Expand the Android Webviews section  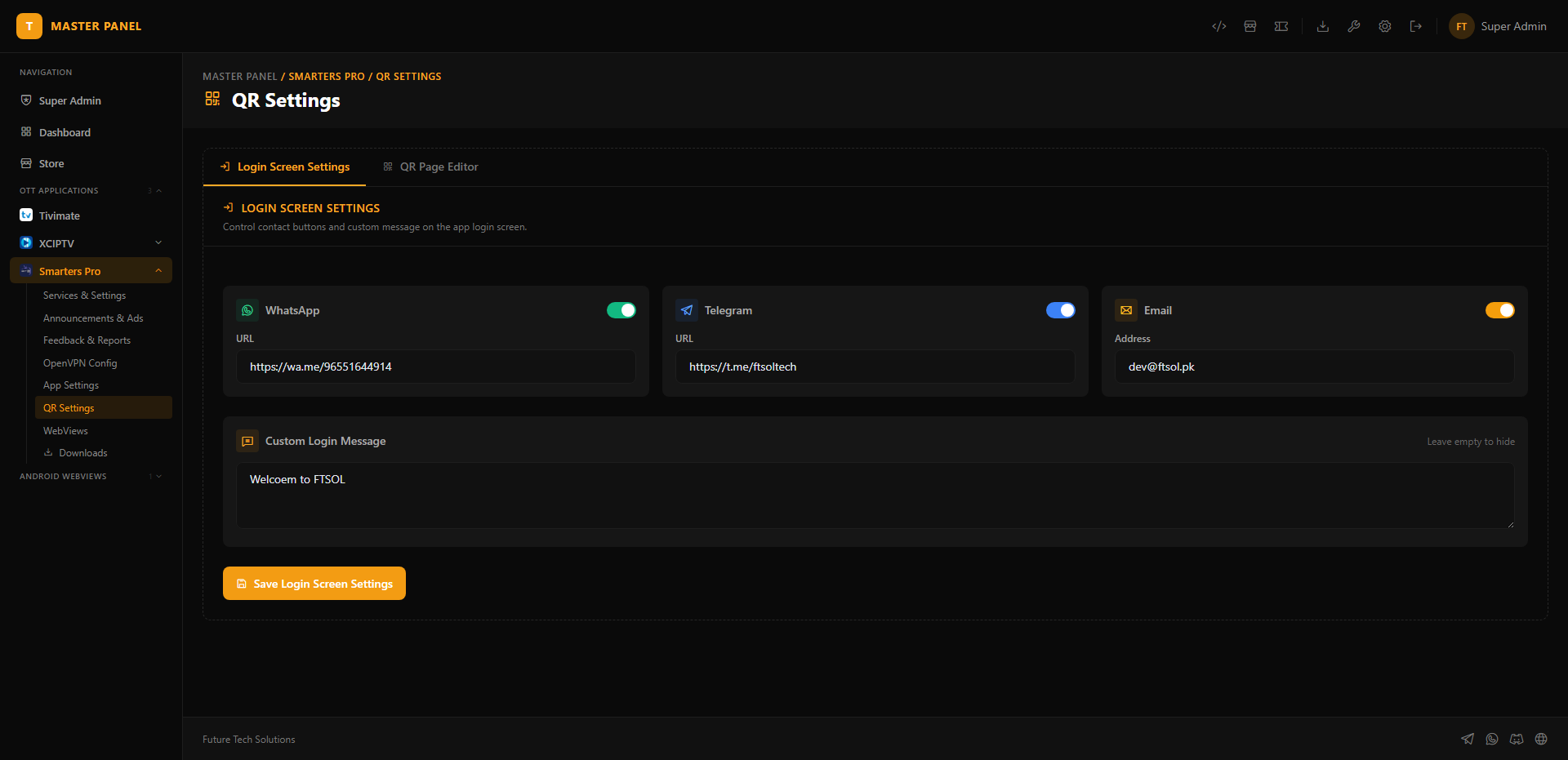coord(158,476)
